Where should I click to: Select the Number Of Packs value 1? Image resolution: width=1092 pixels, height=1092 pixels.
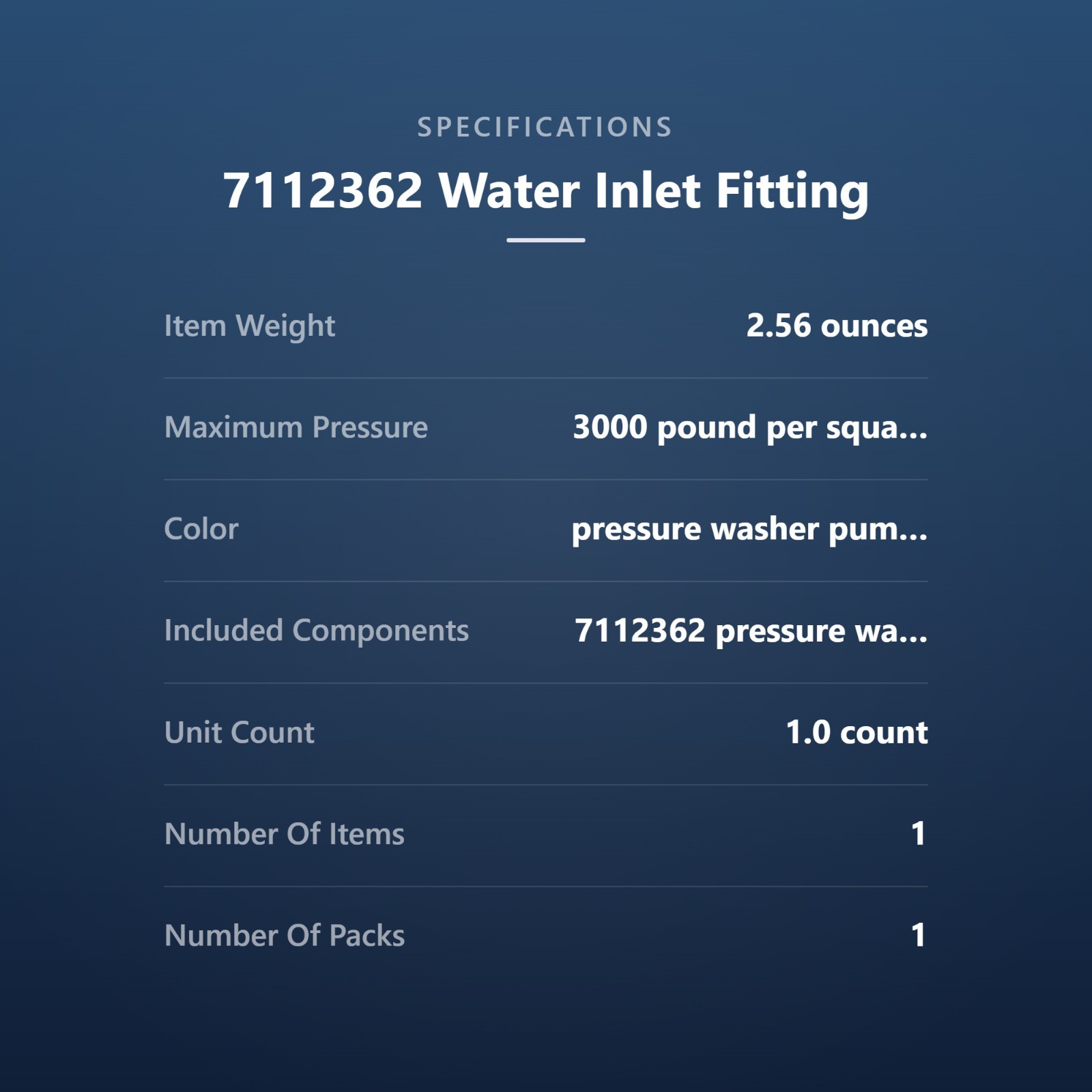[919, 936]
